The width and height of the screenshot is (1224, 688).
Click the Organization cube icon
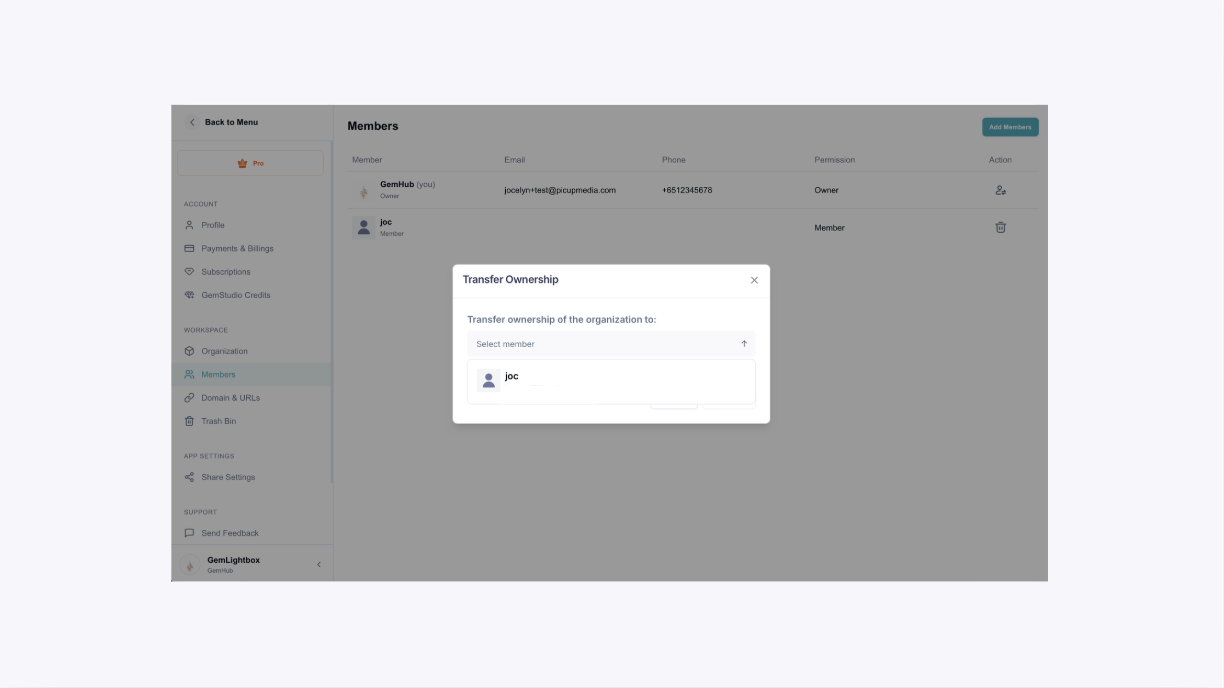[189, 351]
